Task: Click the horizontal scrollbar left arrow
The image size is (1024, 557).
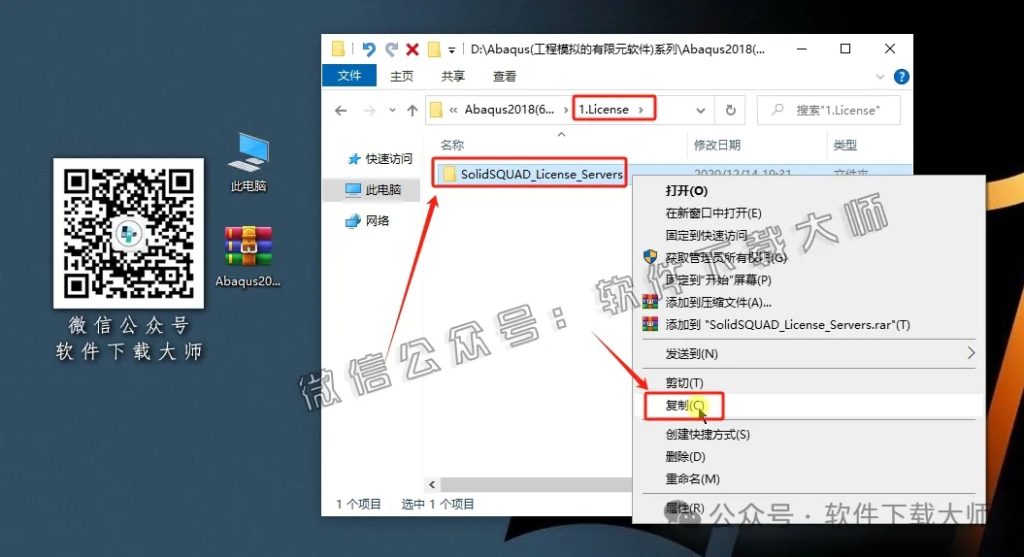Action: pos(432,485)
